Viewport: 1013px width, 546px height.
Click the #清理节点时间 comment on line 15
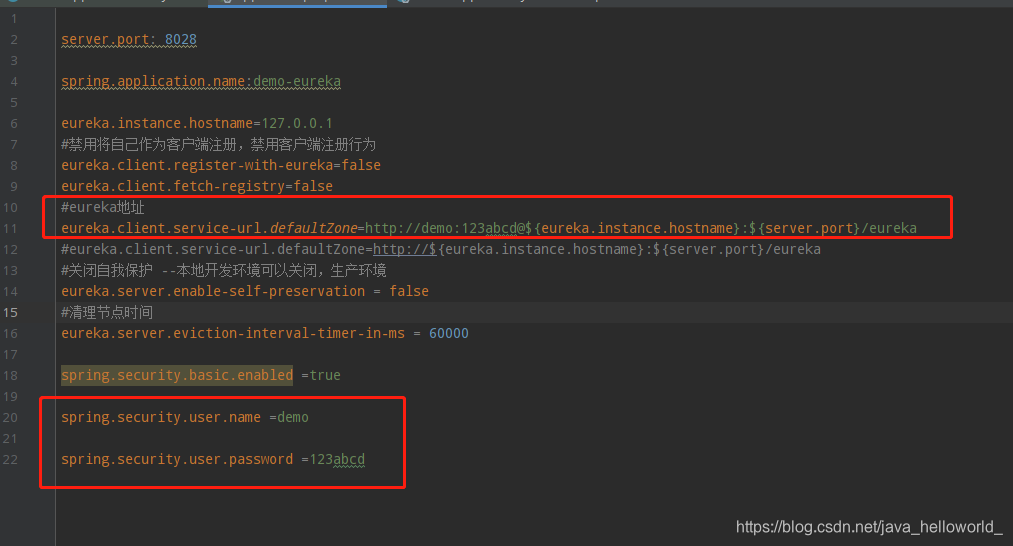click(x=107, y=312)
